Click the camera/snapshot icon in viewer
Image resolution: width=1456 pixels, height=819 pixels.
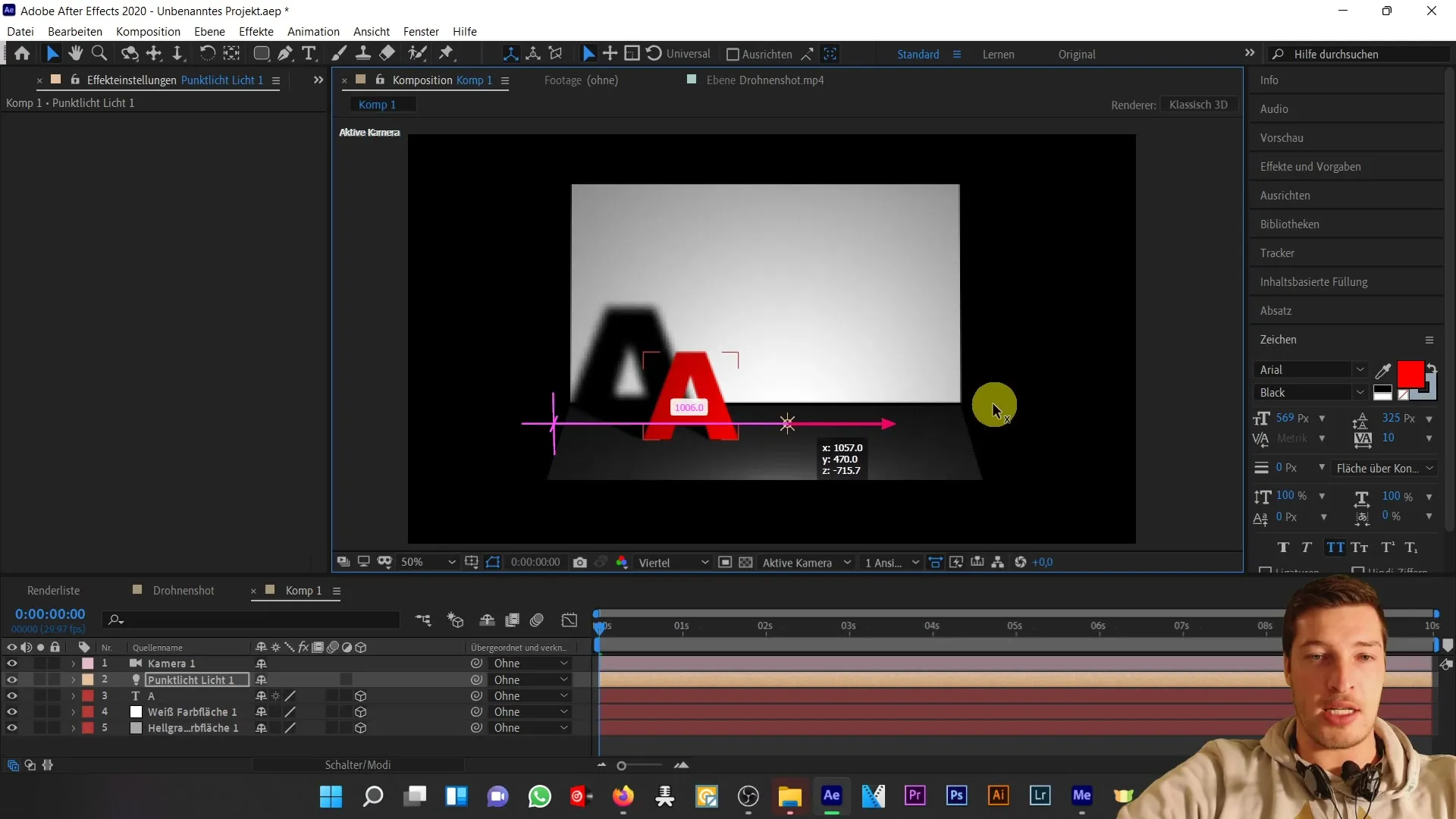[581, 562]
